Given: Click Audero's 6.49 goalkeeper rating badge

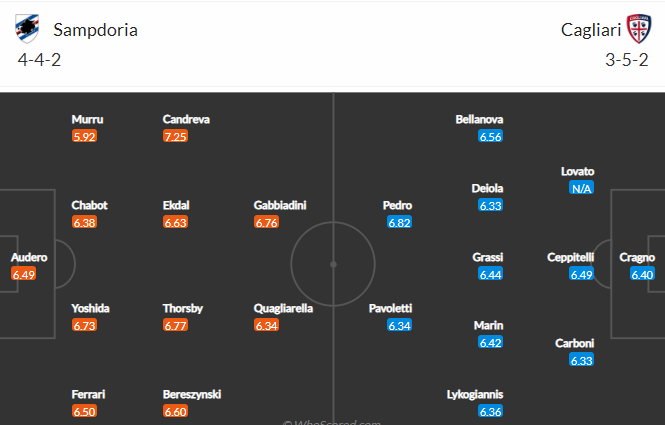Looking at the screenshot, I should [x=23, y=274].
